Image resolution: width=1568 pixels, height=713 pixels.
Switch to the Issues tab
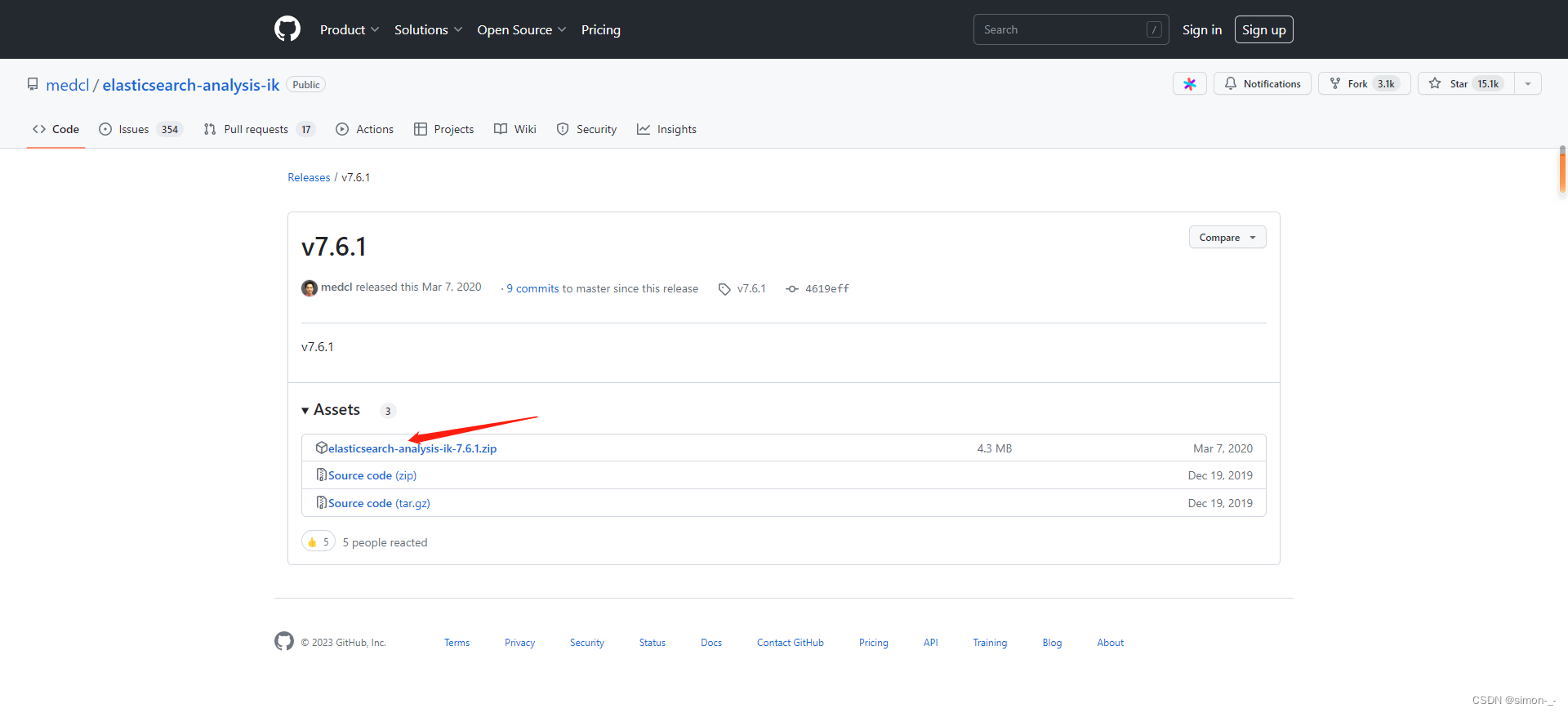click(140, 129)
